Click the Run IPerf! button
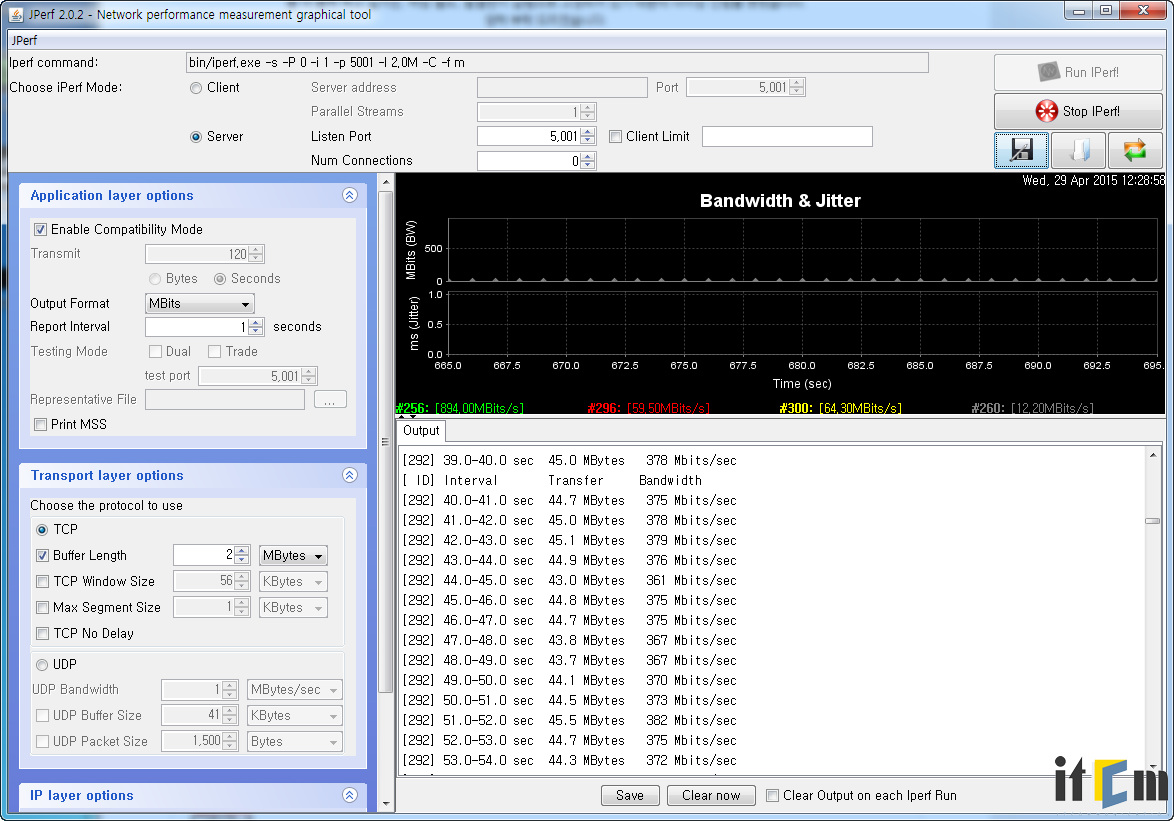Image resolution: width=1174 pixels, height=821 pixels. click(1078, 73)
